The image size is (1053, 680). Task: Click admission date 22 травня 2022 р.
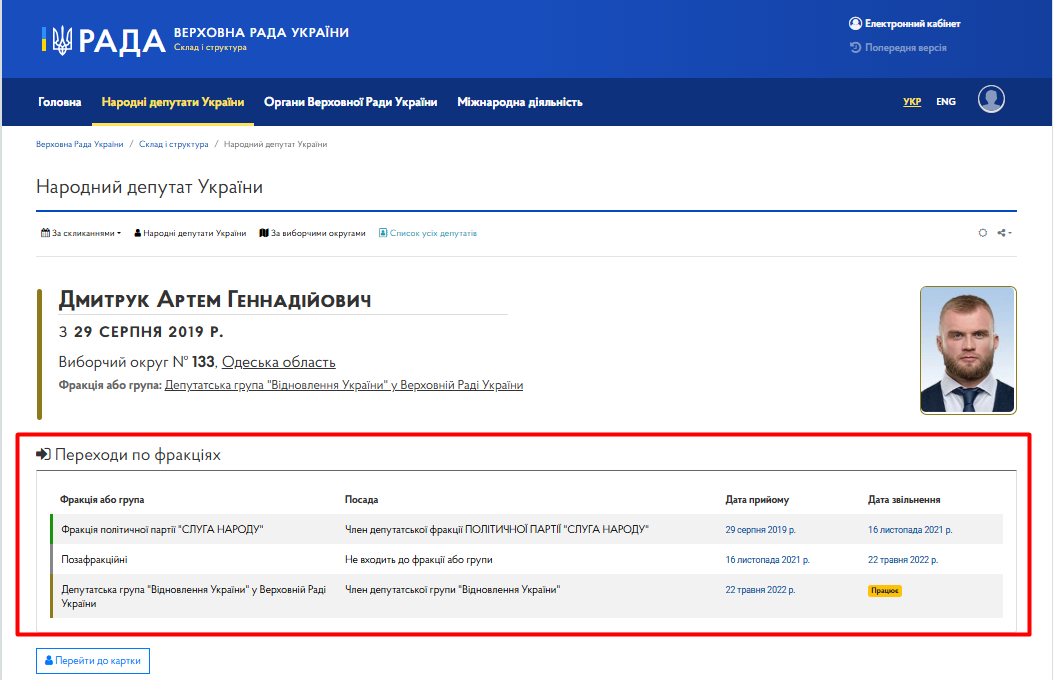[x=760, y=590]
